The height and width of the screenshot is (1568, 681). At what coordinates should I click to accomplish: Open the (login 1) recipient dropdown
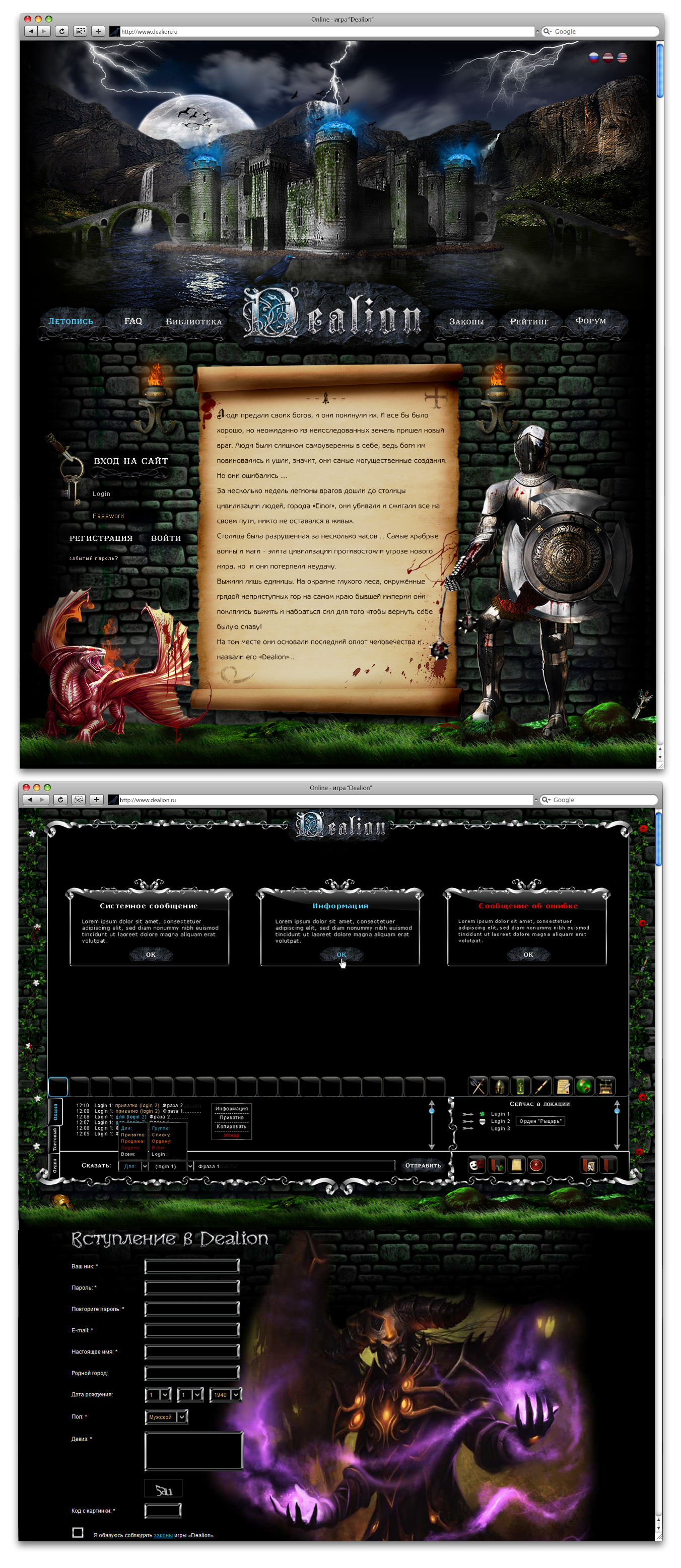click(171, 1166)
